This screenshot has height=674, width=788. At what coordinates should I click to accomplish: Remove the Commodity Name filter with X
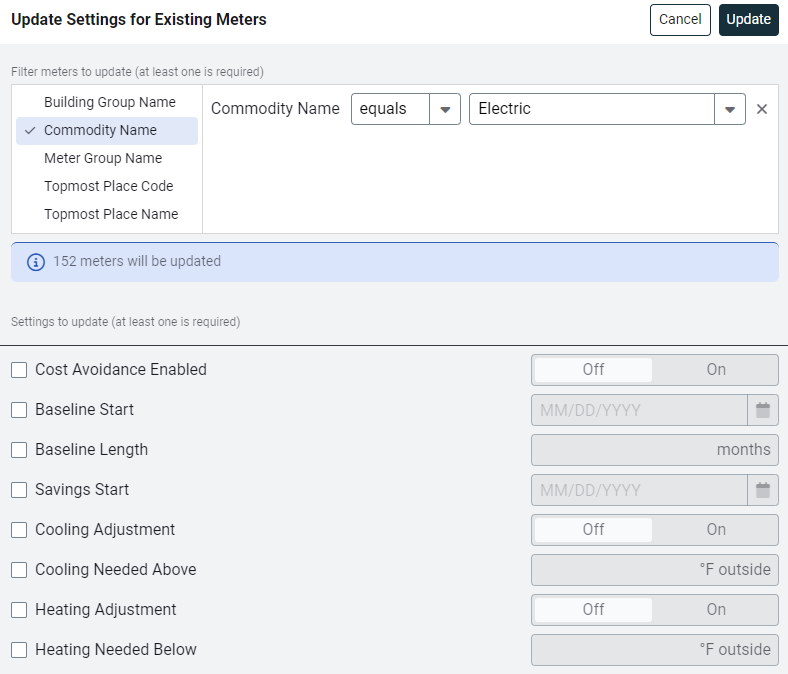[762, 109]
